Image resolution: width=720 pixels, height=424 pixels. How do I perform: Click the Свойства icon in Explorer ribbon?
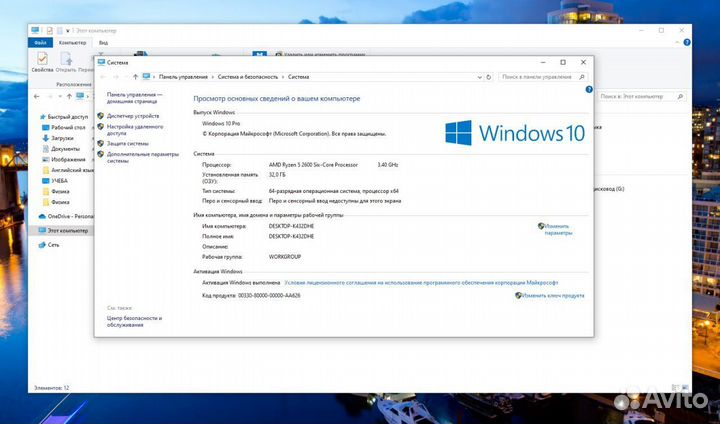42,63
